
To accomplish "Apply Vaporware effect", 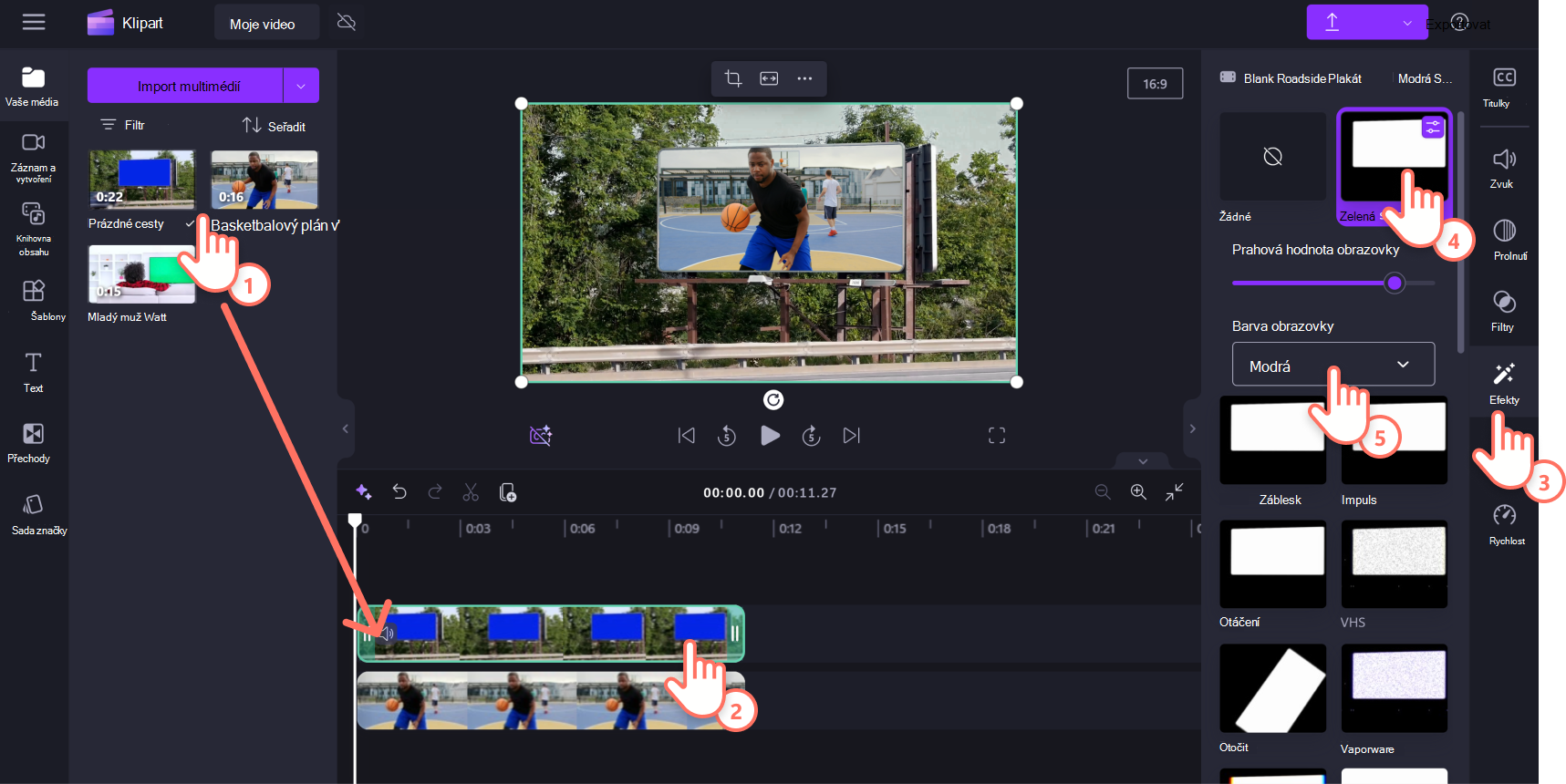I will tap(1394, 688).
